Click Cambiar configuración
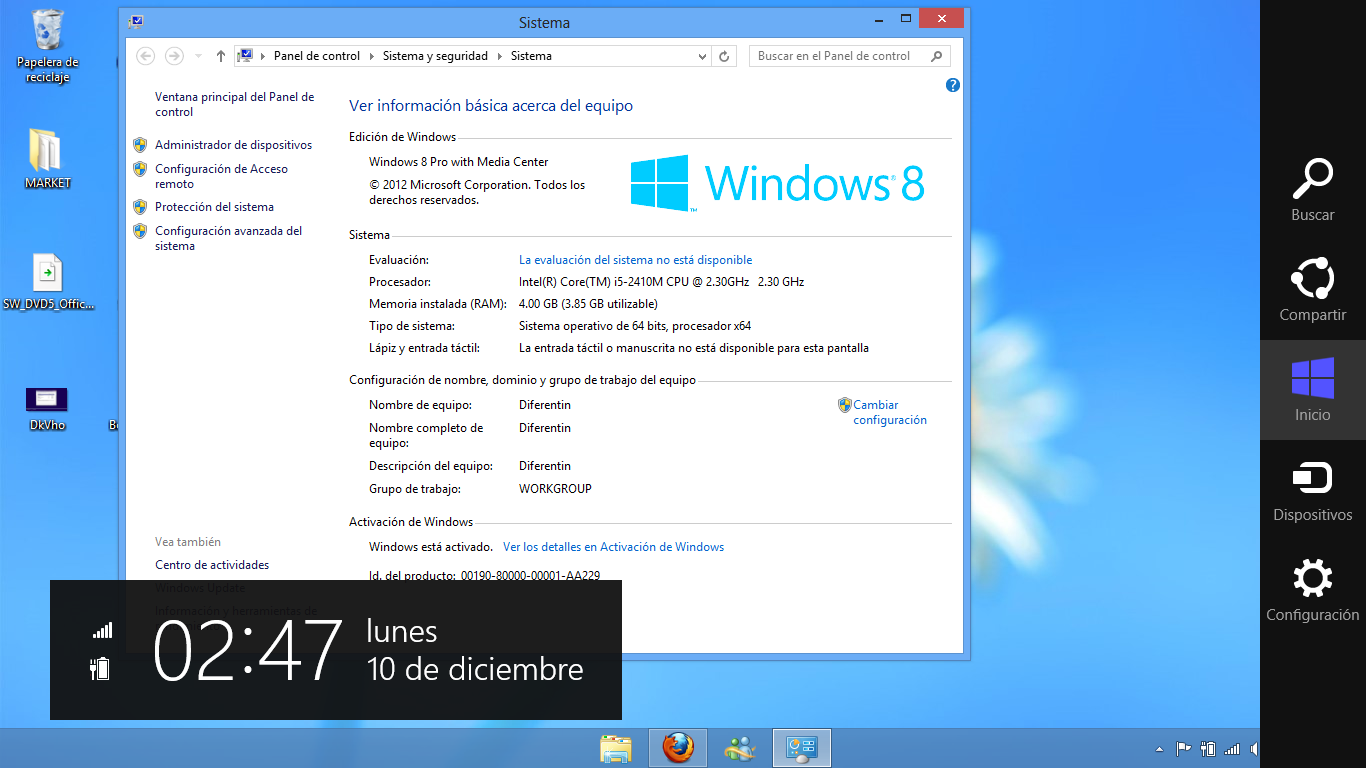The height and width of the screenshot is (768, 1366). tap(890, 412)
